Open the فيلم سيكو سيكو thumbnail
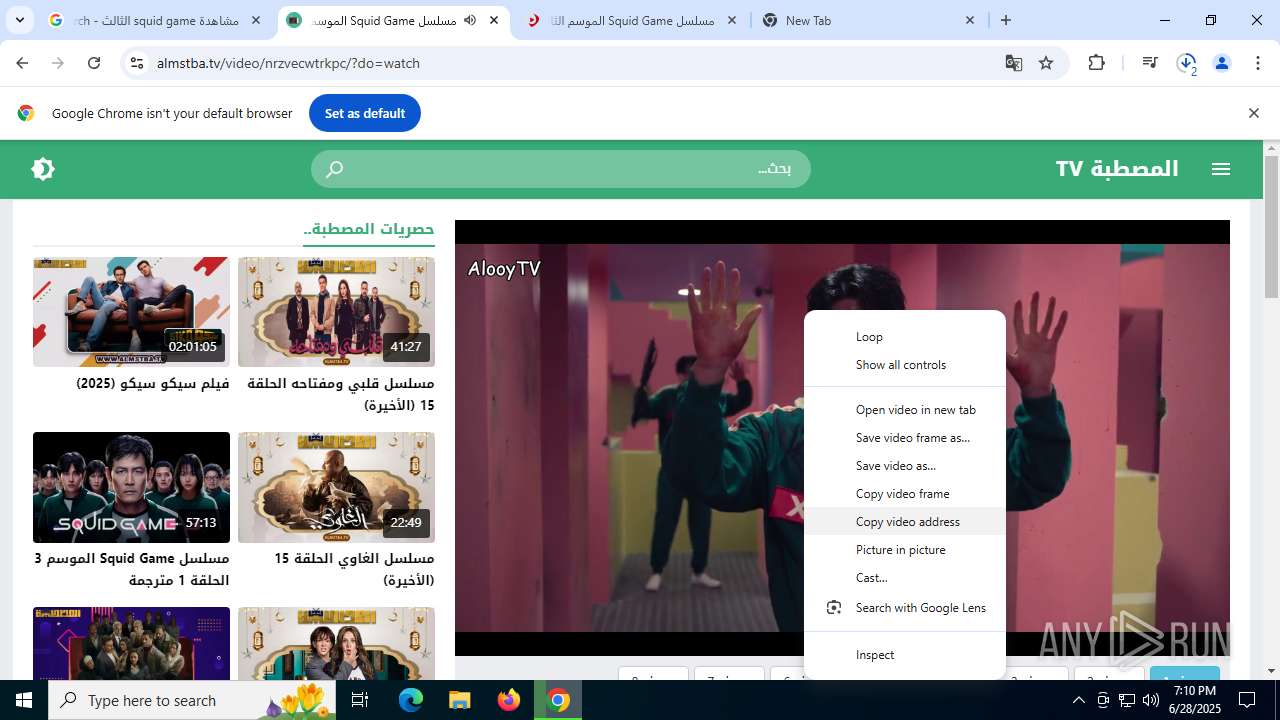Viewport: 1280px width, 720px height. 131,312
